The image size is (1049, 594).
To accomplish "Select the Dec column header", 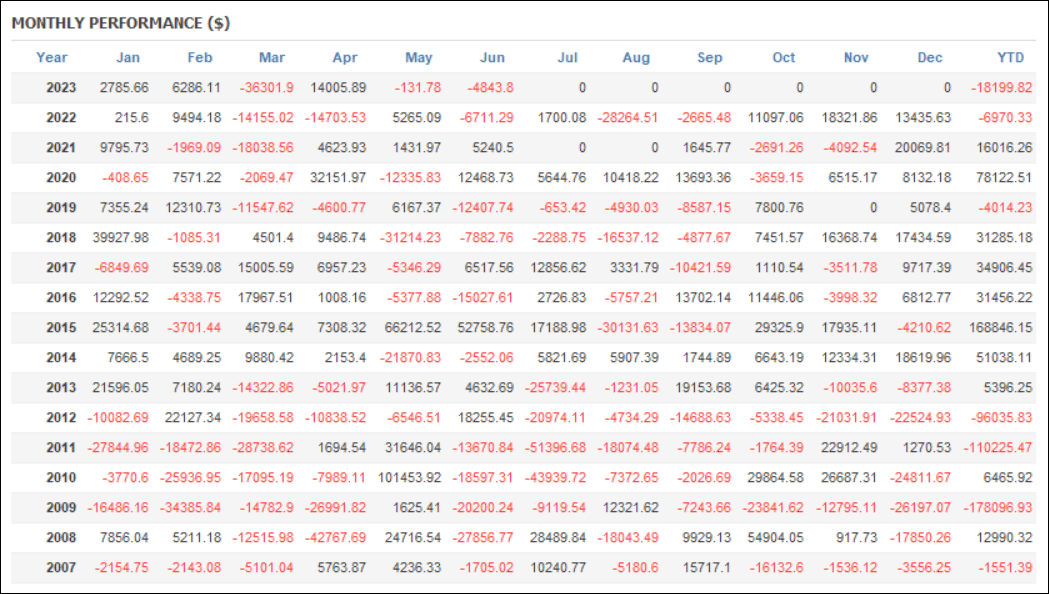I will tap(930, 58).
